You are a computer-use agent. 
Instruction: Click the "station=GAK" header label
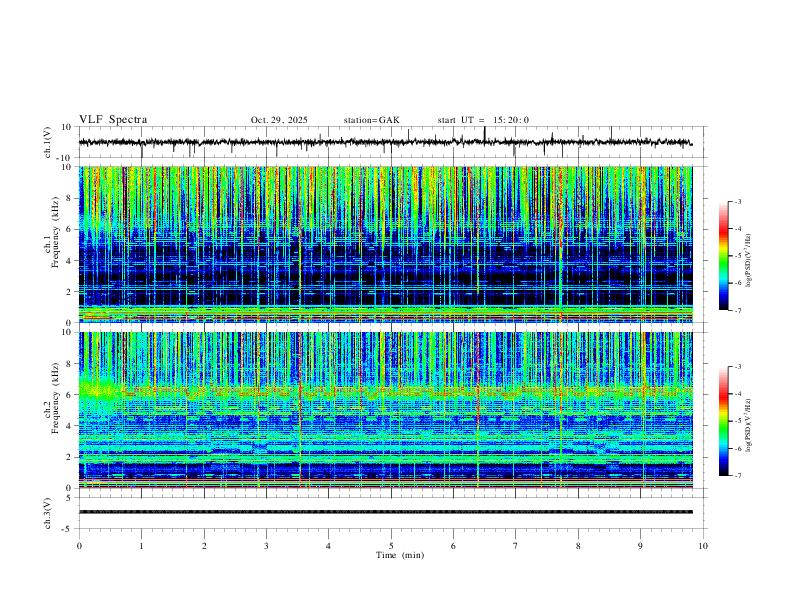[371, 120]
